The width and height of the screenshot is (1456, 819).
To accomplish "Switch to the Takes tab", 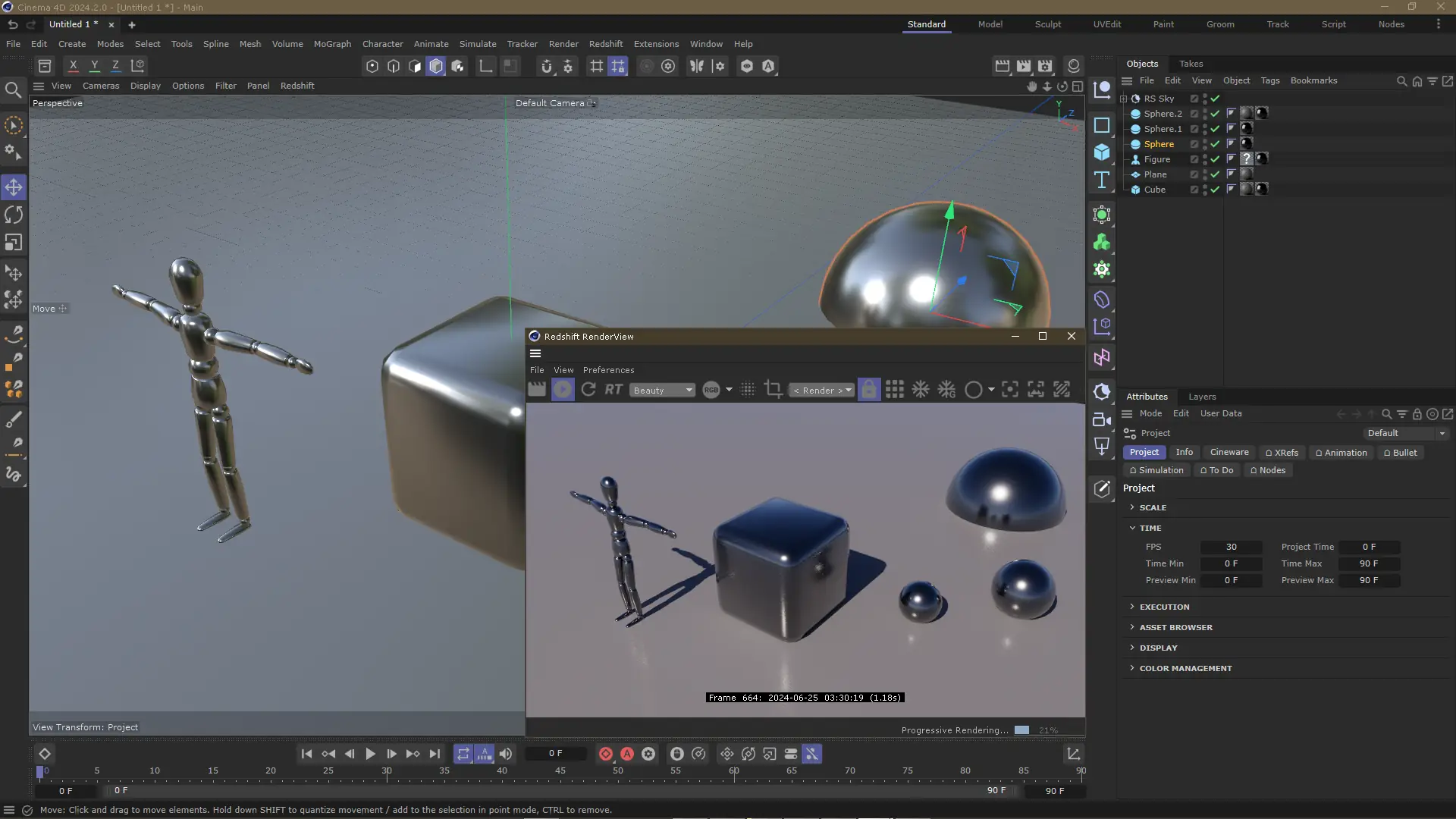I will 1191,64.
